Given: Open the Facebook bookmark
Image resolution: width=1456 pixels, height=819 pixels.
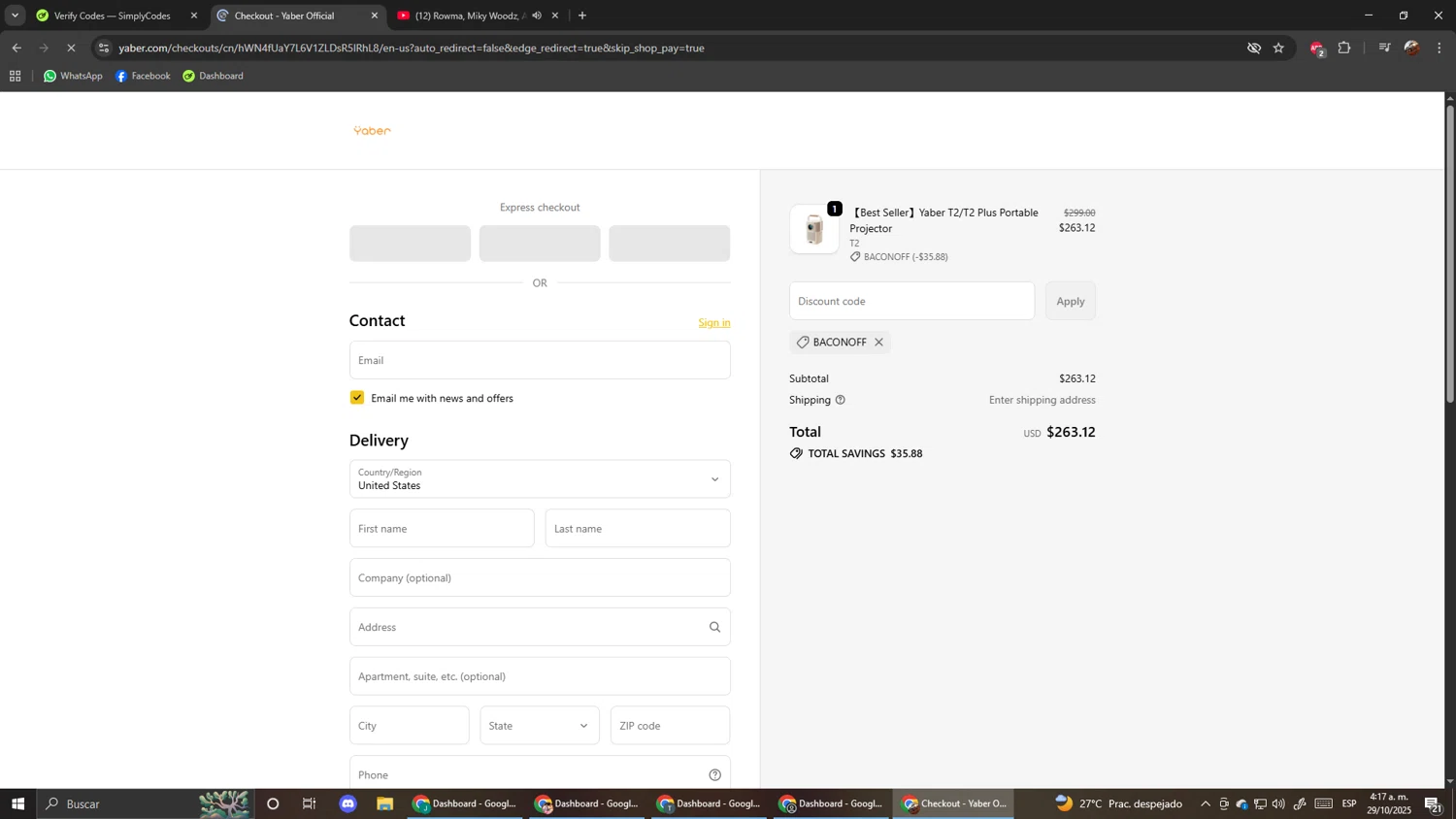Looking at the screenshot, I should [x=143, y=76].
